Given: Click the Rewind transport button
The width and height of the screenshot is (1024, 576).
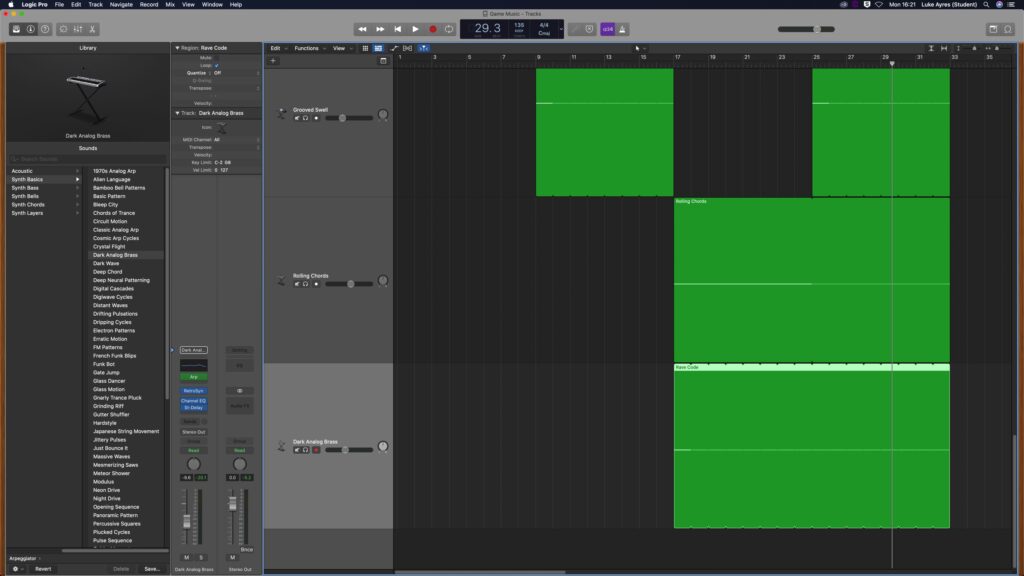Looking at the screenshot, I should click(362, 29).
